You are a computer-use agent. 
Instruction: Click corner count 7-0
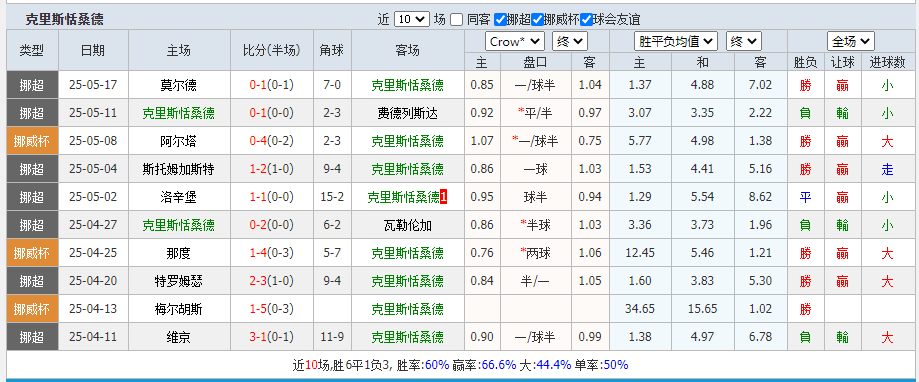(x=332, y=85)
